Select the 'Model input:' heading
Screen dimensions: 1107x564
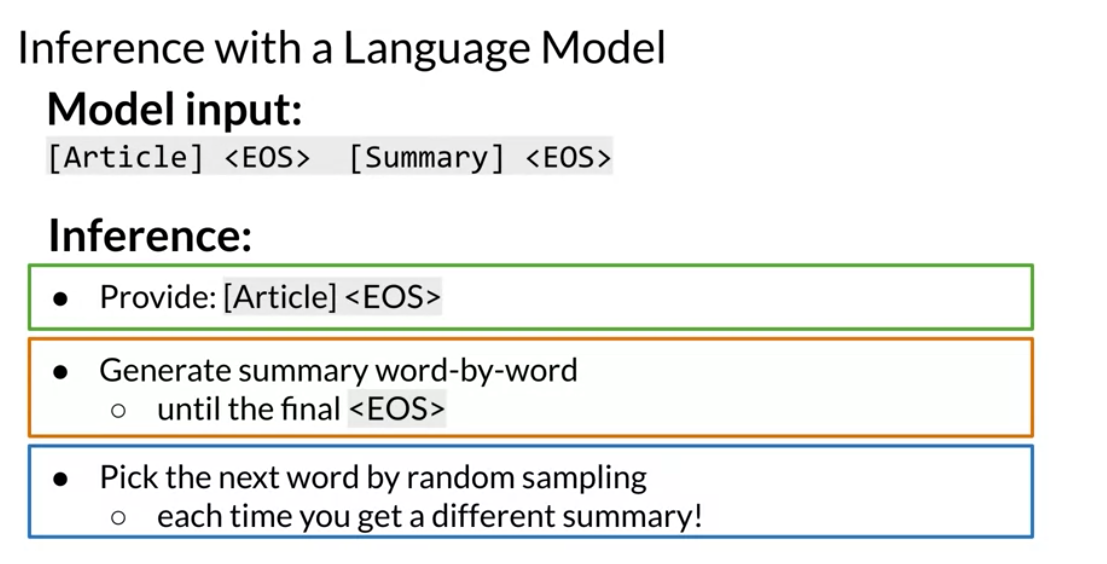[174, 109]
